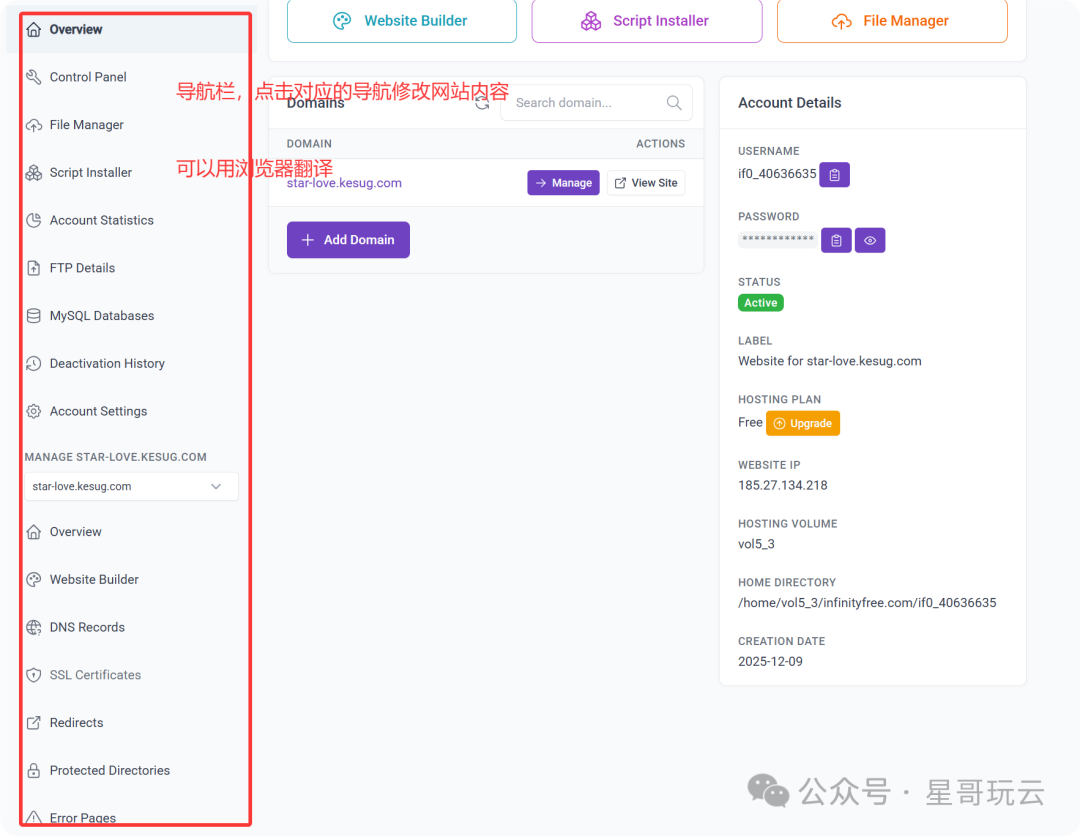The image size is (1080, 836).
Task: Click the cubes icon for Script Installer sidebar
Action: 34,173
